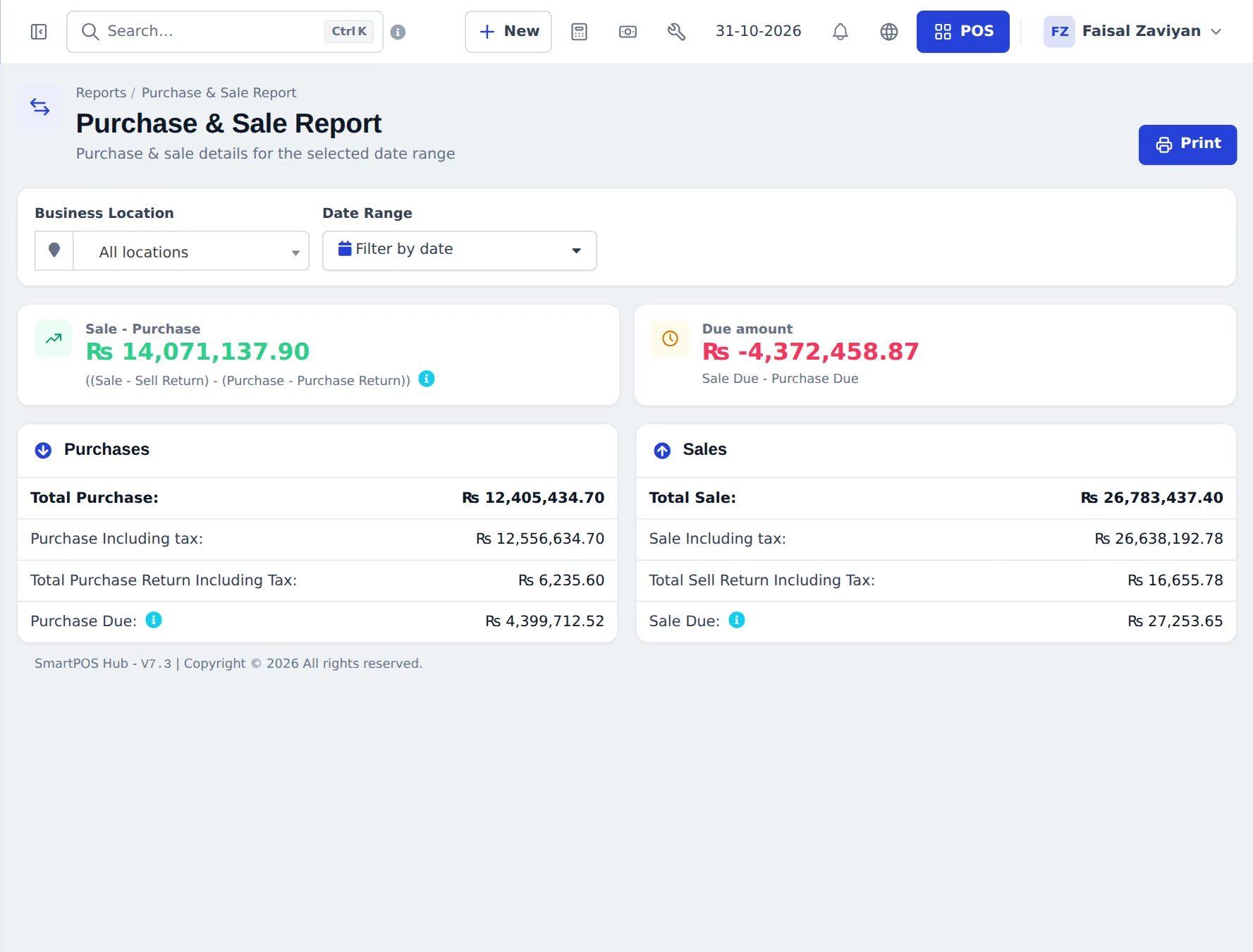Click the Due amount clock icon
The width and height of the screenshot is (1253, 952).
point(670,338)
